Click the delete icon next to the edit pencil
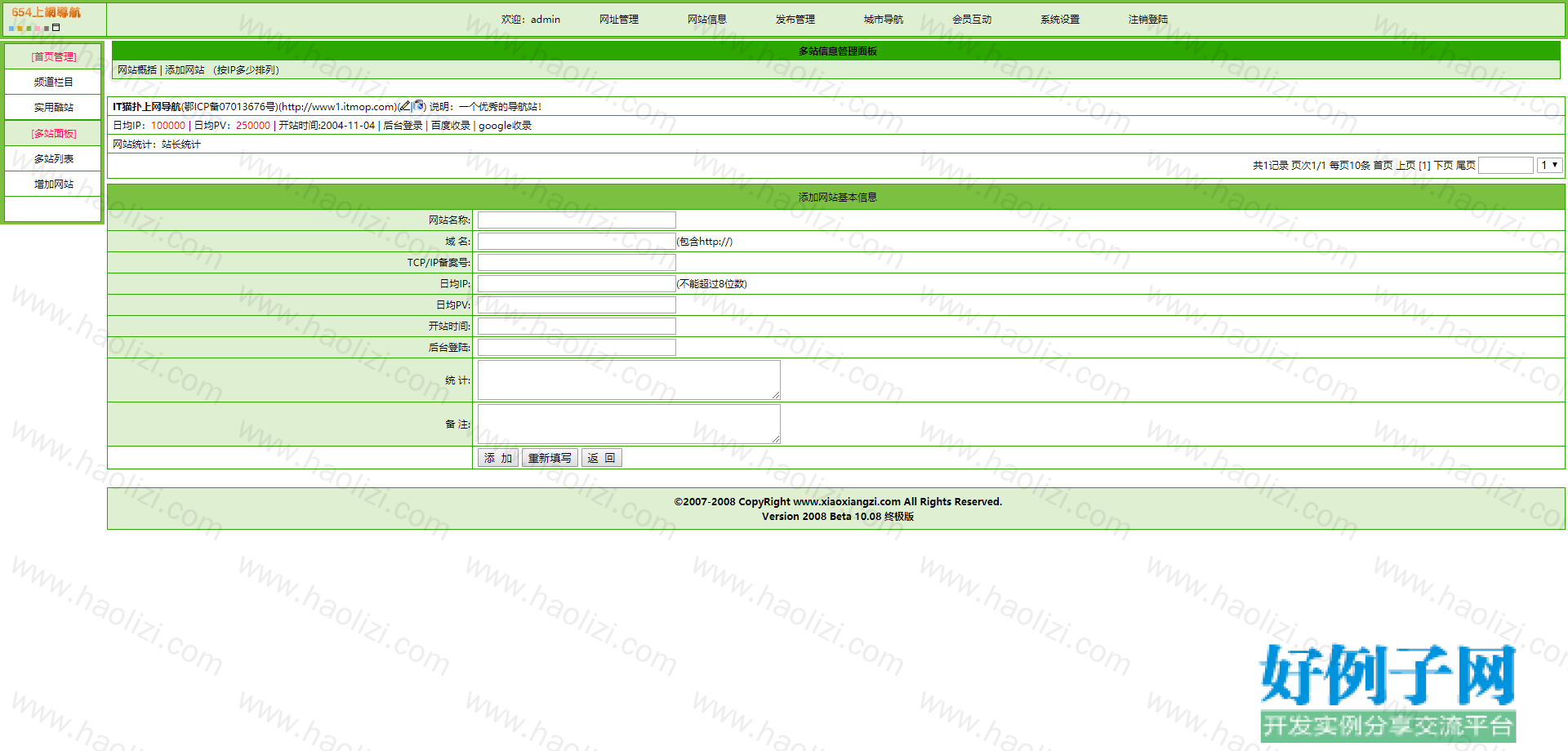The height and width of the screenshot is (751, 1568). (419, 106)
